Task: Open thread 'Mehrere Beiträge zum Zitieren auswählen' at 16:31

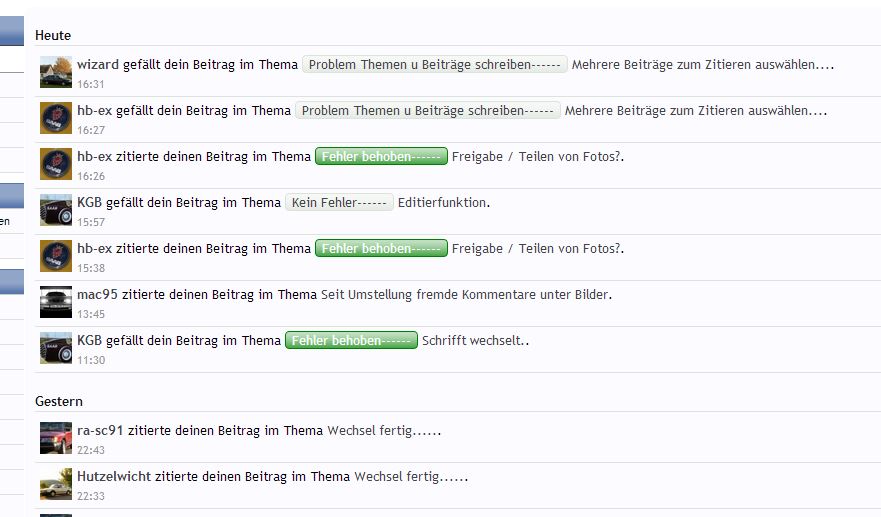Action: pos(703,65)
